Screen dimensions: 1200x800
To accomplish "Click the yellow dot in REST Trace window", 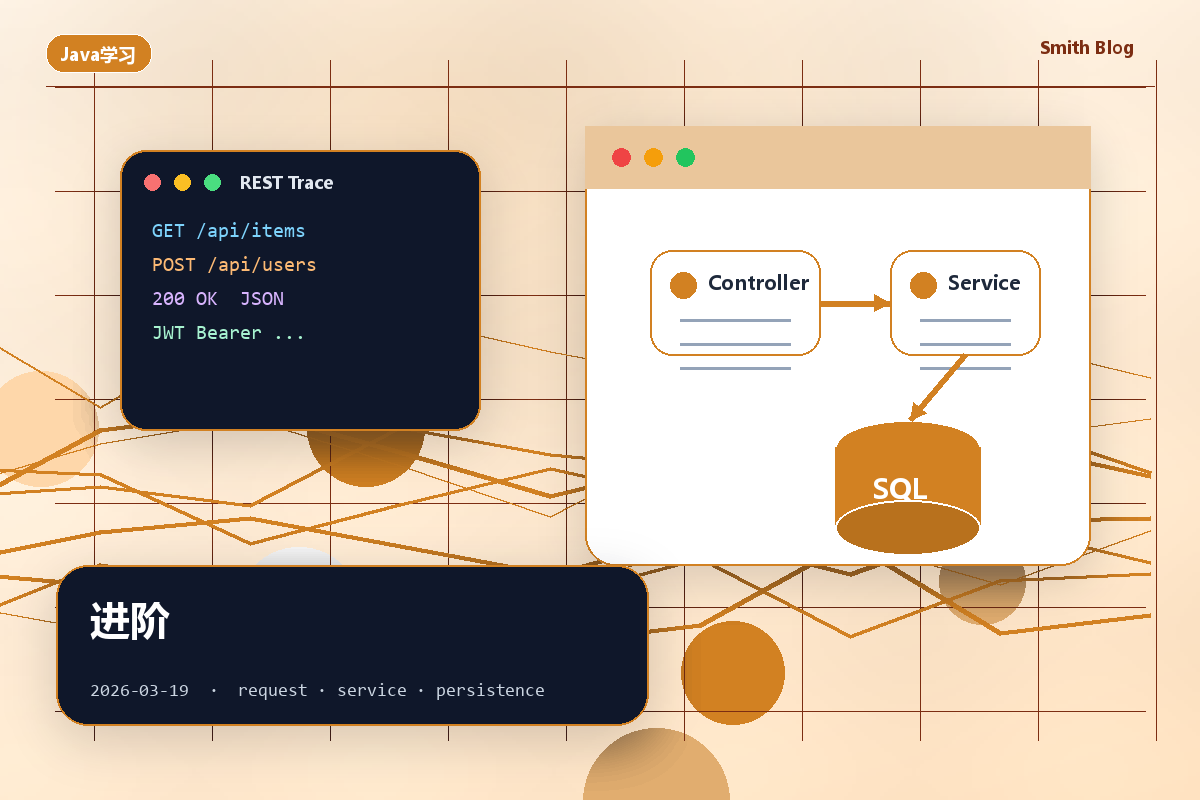I will click(182, 182).
